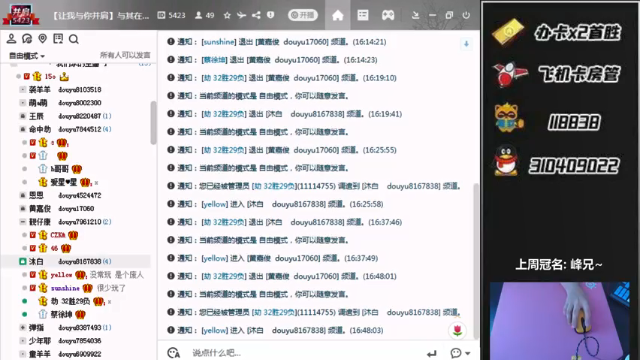Collapse the 余中勃 sub-channel
This screenshot has height=360, width=640.
click(23, 129)
